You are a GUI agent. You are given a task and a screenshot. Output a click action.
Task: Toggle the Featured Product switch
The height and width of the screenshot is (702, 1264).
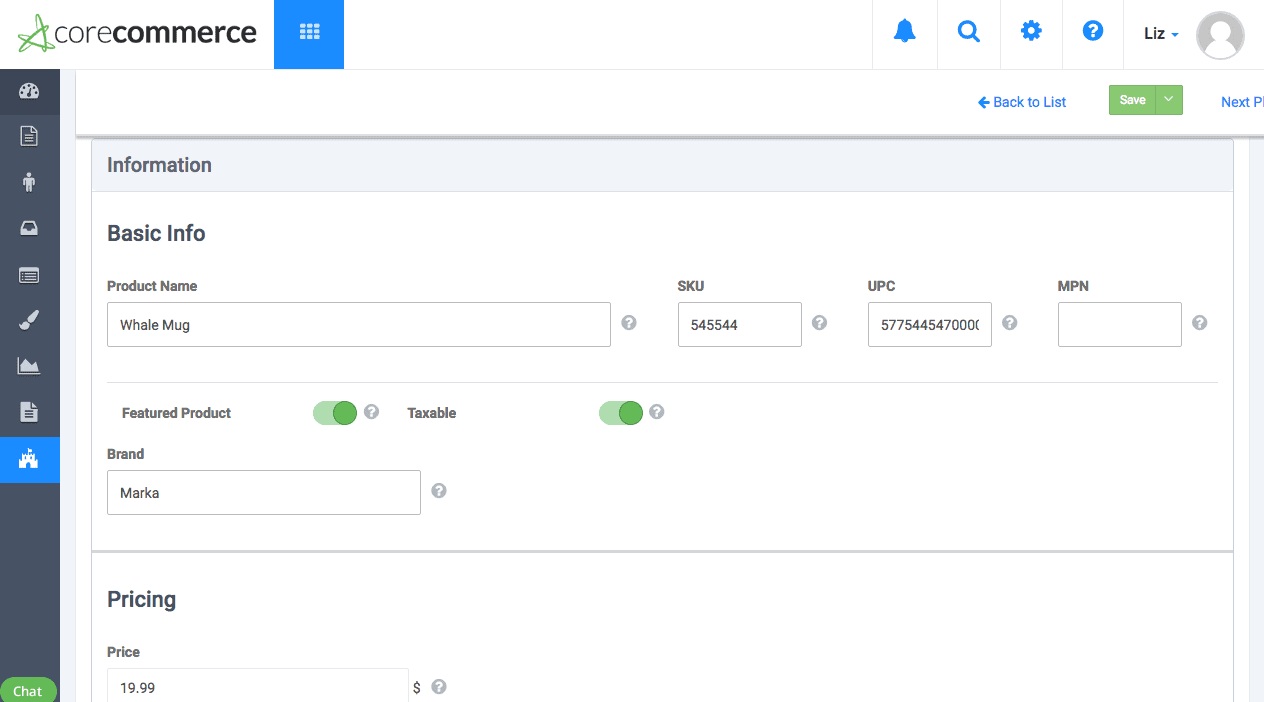pyautogui.click(x=335, y=413)
